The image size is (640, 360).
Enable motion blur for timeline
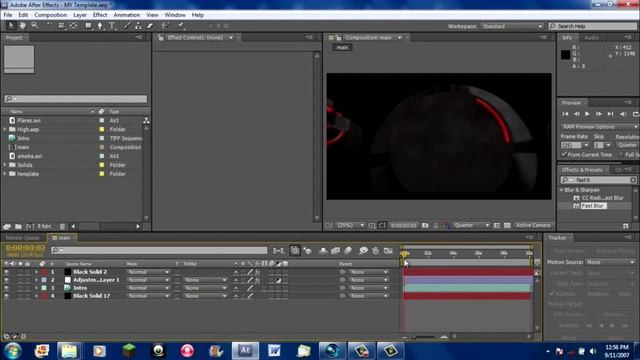[348, 251]
